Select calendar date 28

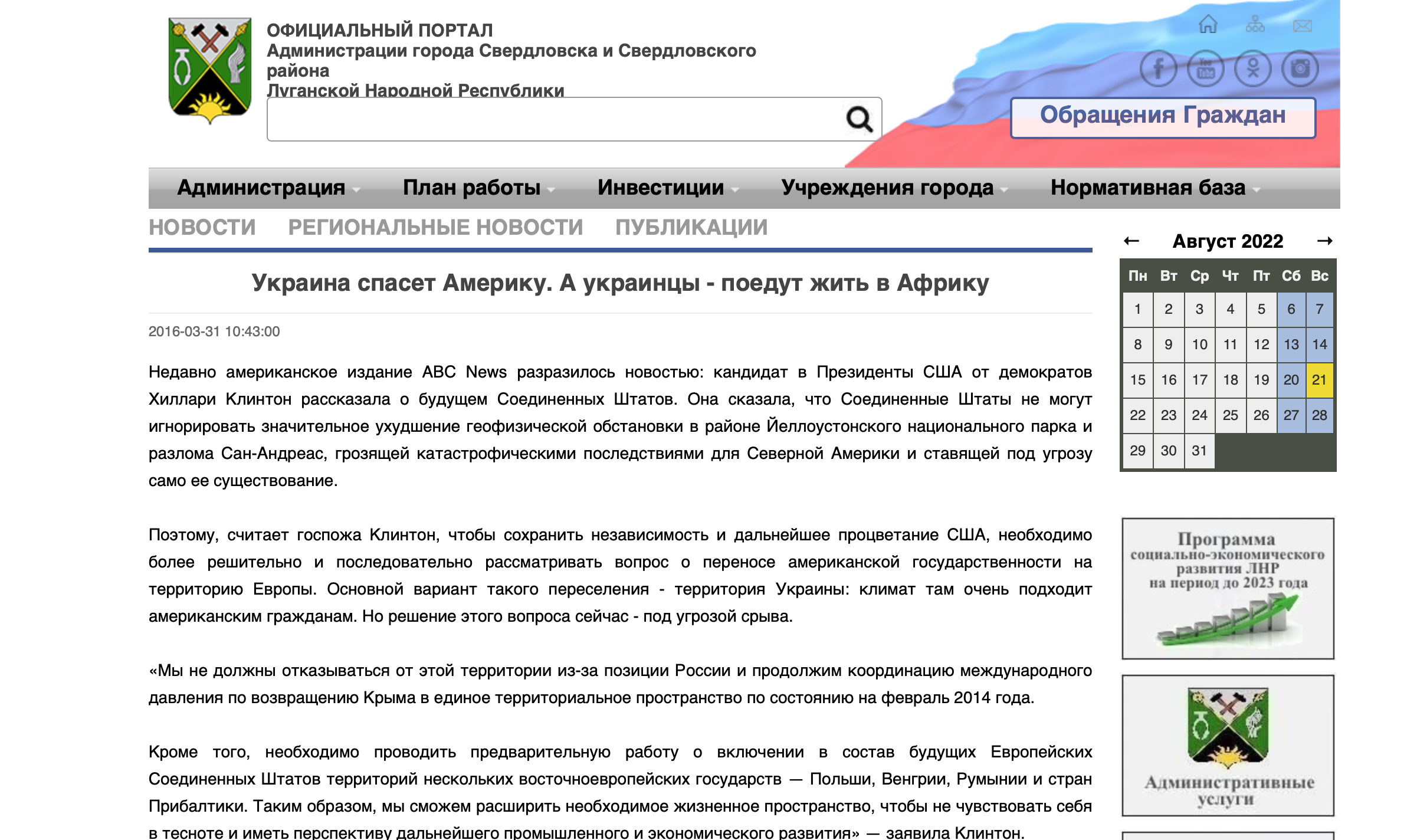point(1320,415)
